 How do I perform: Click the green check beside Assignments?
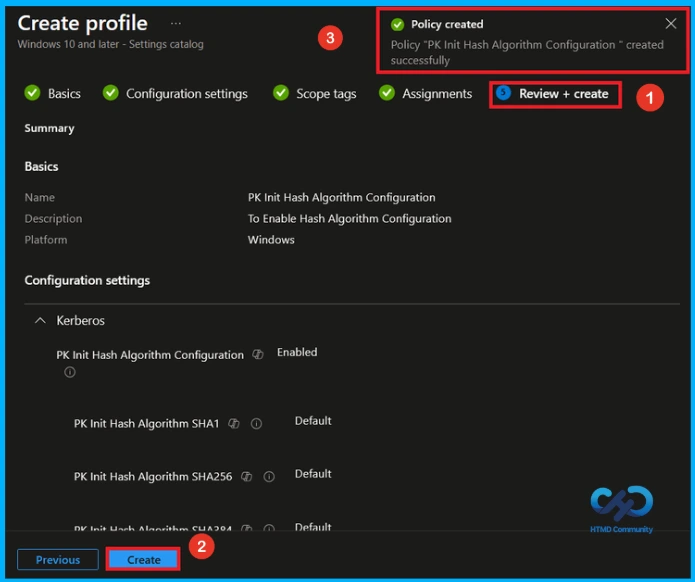(x=387, y=93)
